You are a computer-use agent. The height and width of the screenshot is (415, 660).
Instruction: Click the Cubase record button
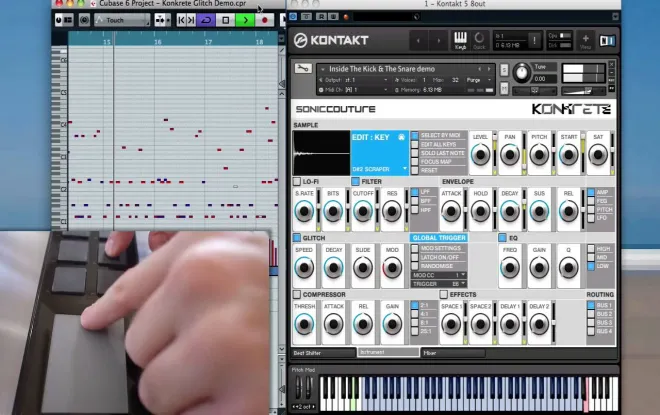point(264,20)
